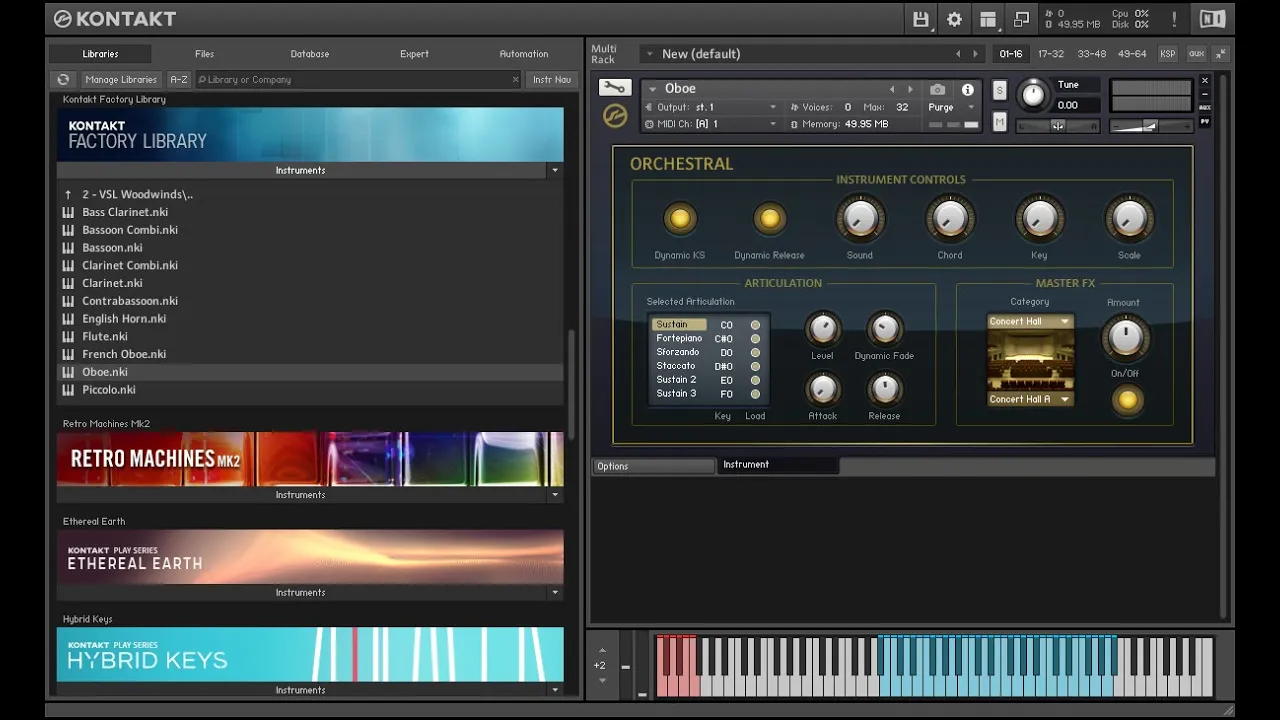Select English Horn.nki in list
This screenshot has height=720, width=1280.
[310, 318]
